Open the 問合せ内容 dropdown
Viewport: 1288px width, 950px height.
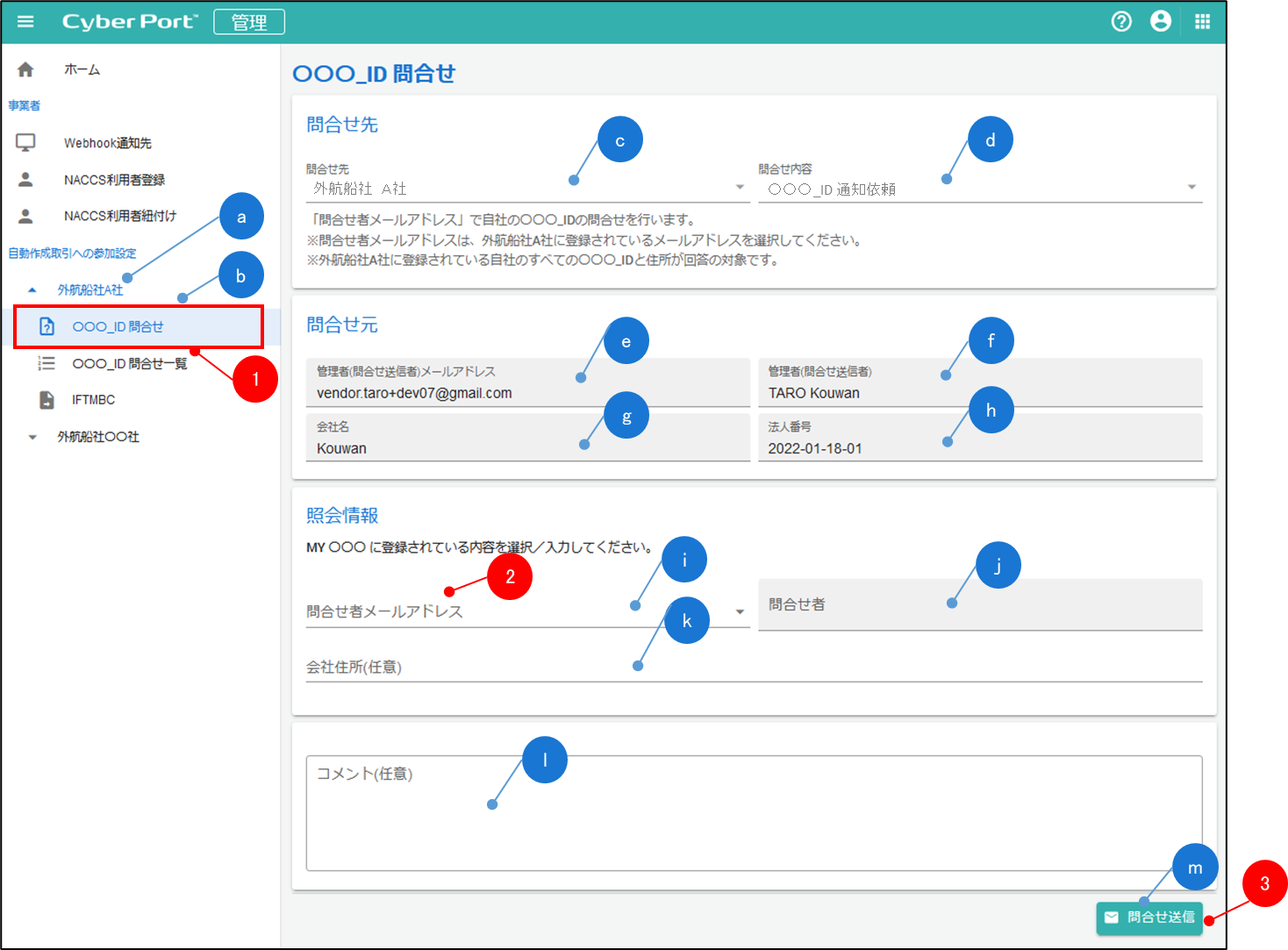pyautogui.click(x=1191, y=187)
